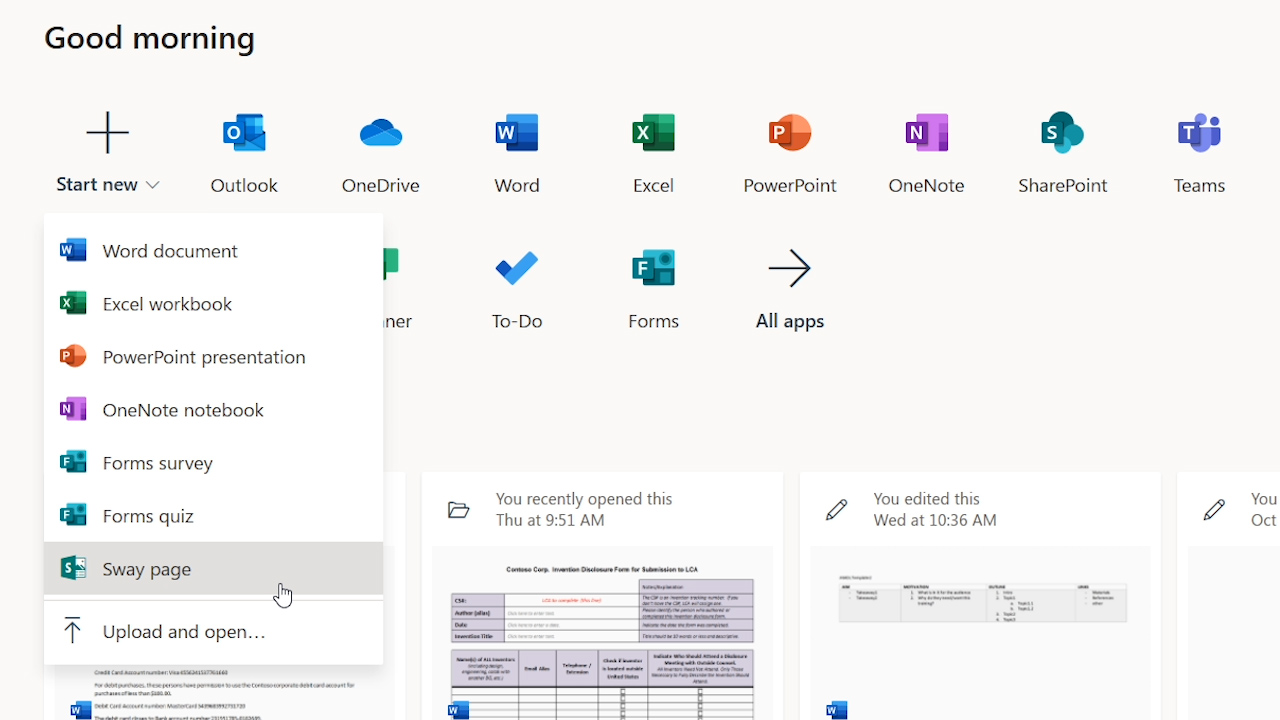Create a new OneNote notebook
Screen dimensions: 1280x720
(213, 409)
